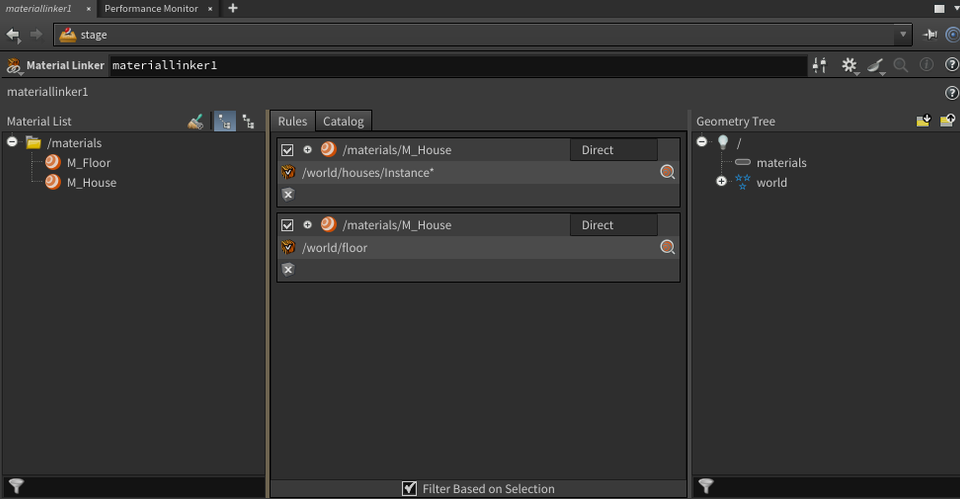This screenshot has width=960, height=499.
Task: Uncheck the second M_House rule checkbox
Action: coord(288,225)
